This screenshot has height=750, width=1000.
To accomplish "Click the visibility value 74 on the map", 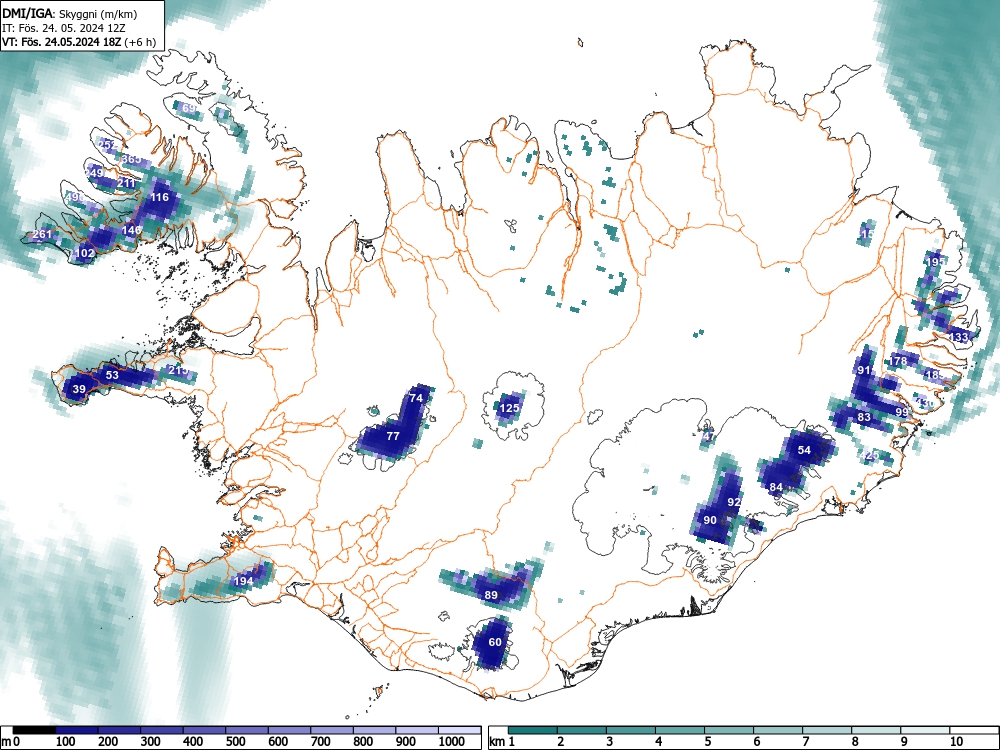I will click(416, 398).
